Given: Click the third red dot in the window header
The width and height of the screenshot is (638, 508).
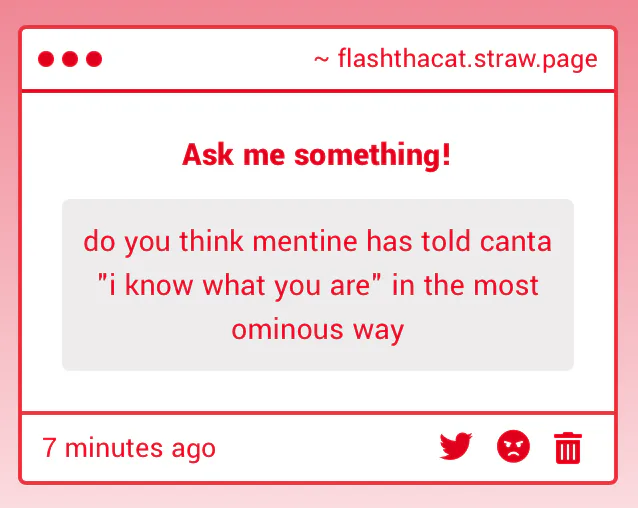Looking at the screenshot, I should [x=94, y=59].
